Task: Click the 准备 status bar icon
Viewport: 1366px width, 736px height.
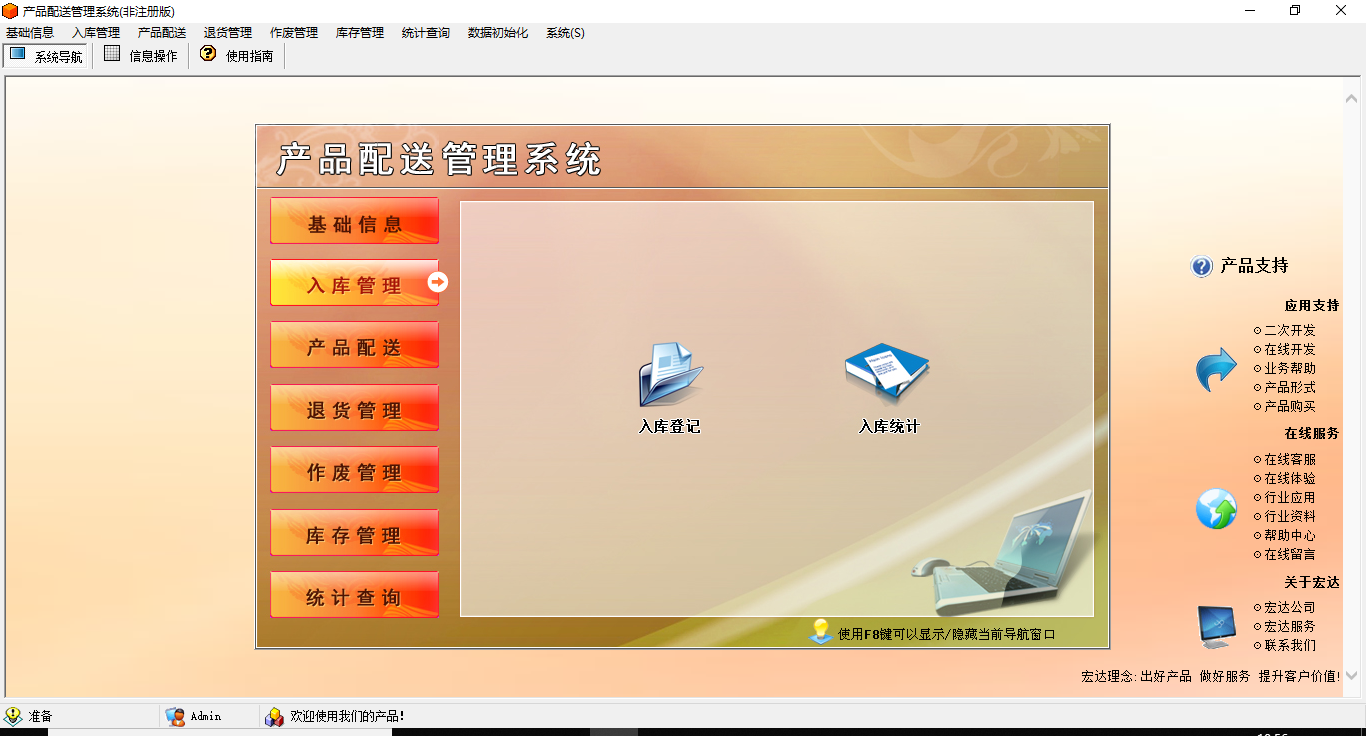Action: point(13,716)
